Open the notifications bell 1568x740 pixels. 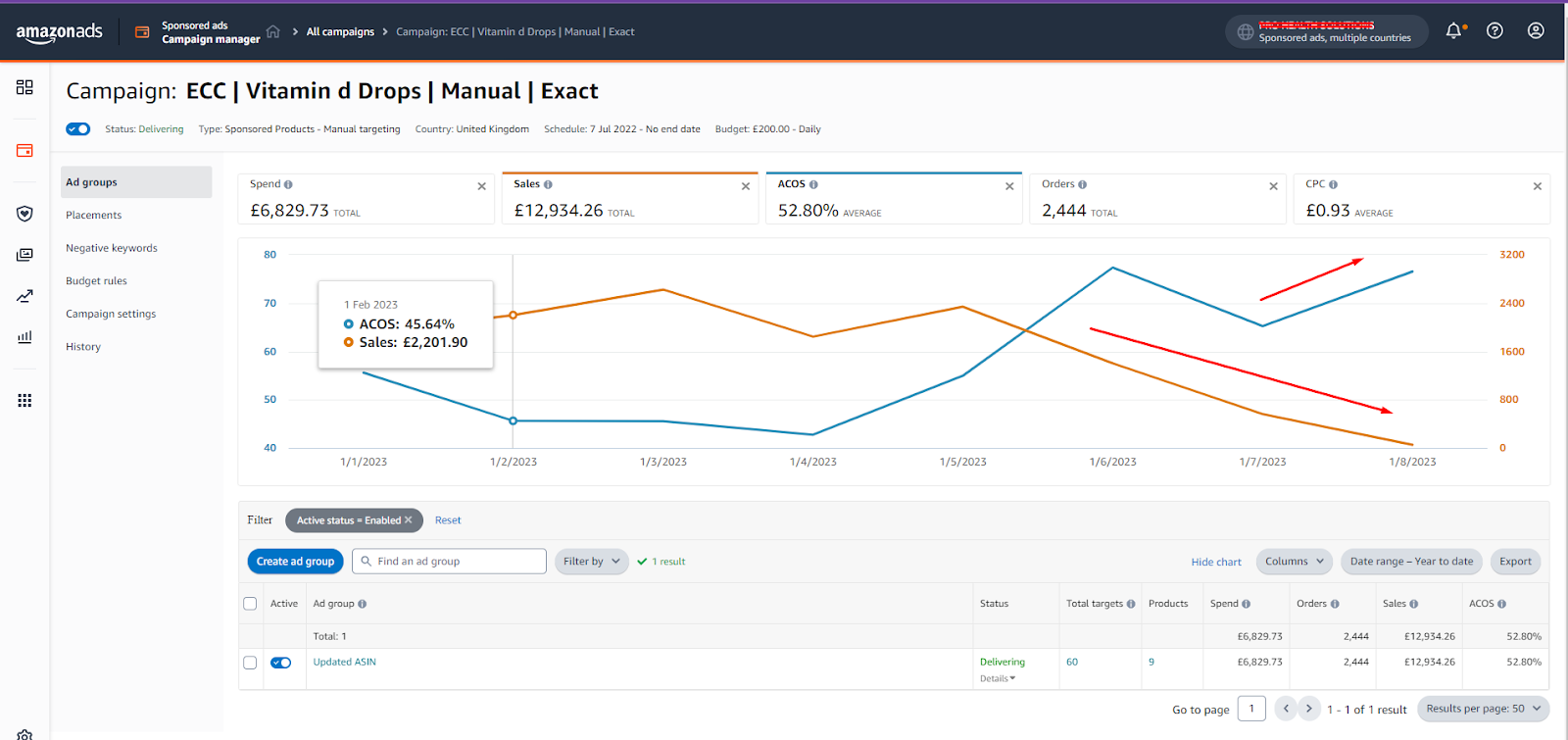[x=1454, y=30]
